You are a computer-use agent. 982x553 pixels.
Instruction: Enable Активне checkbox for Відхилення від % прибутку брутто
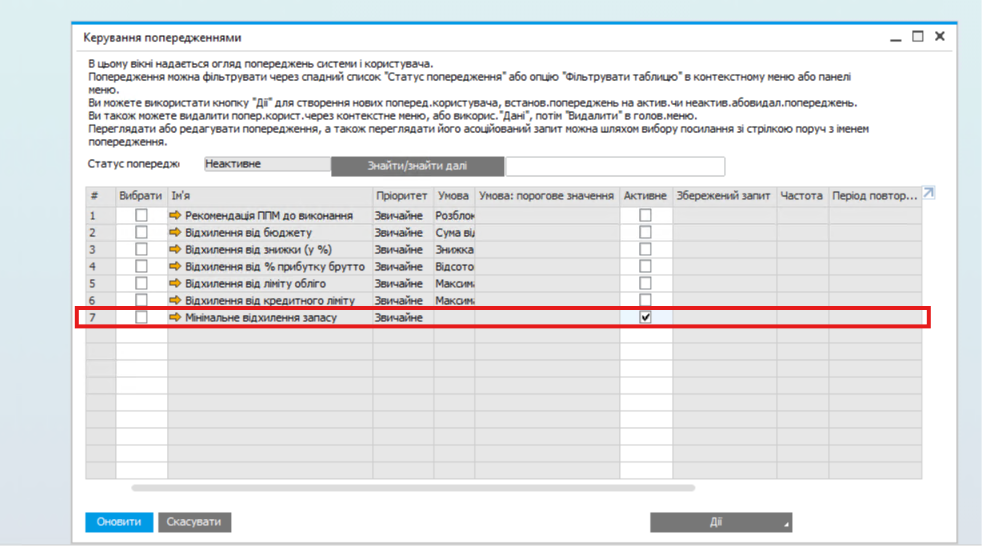coord(645,266)
